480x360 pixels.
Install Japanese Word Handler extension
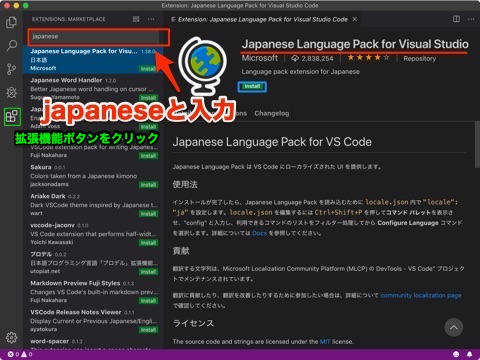148,98
